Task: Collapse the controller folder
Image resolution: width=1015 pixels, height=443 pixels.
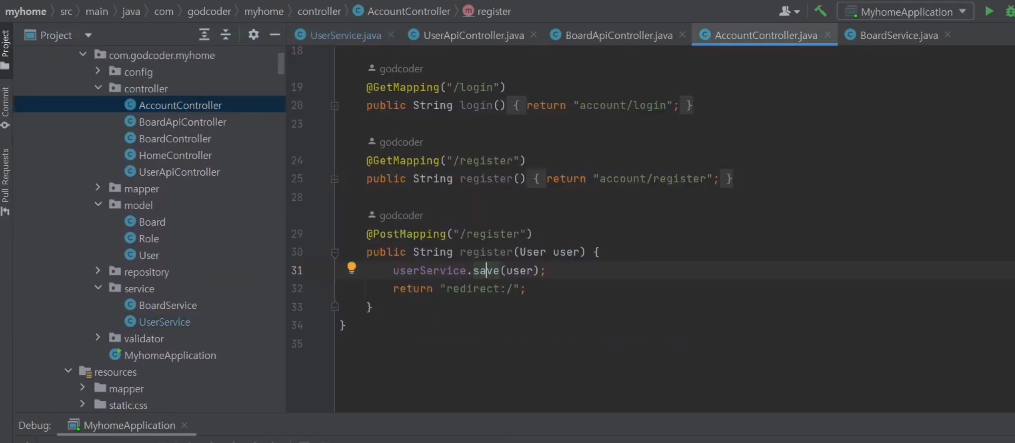Action: (98, 88)
